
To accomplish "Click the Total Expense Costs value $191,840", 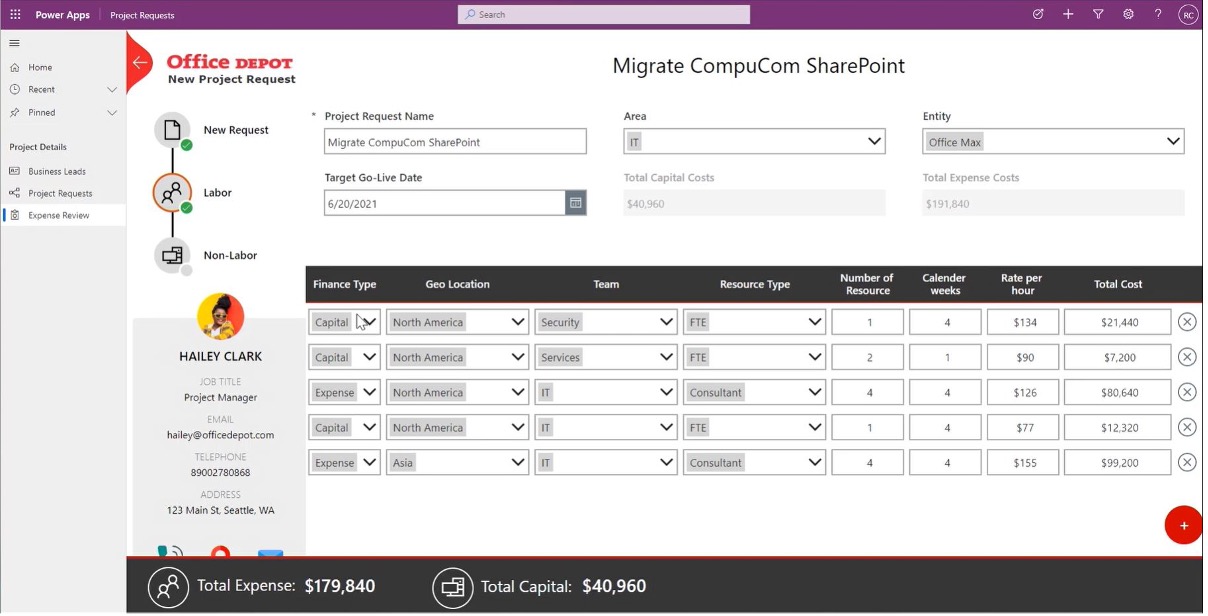I will tap(1053, 203).
